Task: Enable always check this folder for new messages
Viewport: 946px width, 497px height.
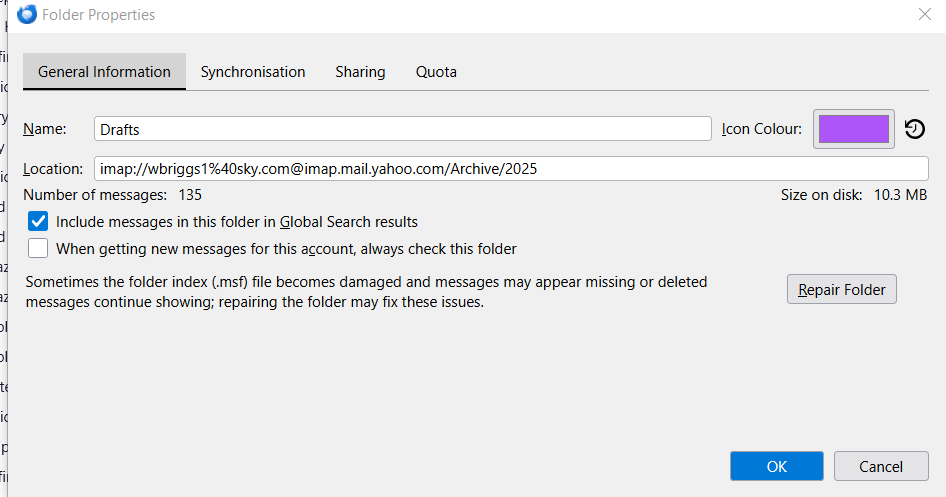Action: [x=38, y=248]
